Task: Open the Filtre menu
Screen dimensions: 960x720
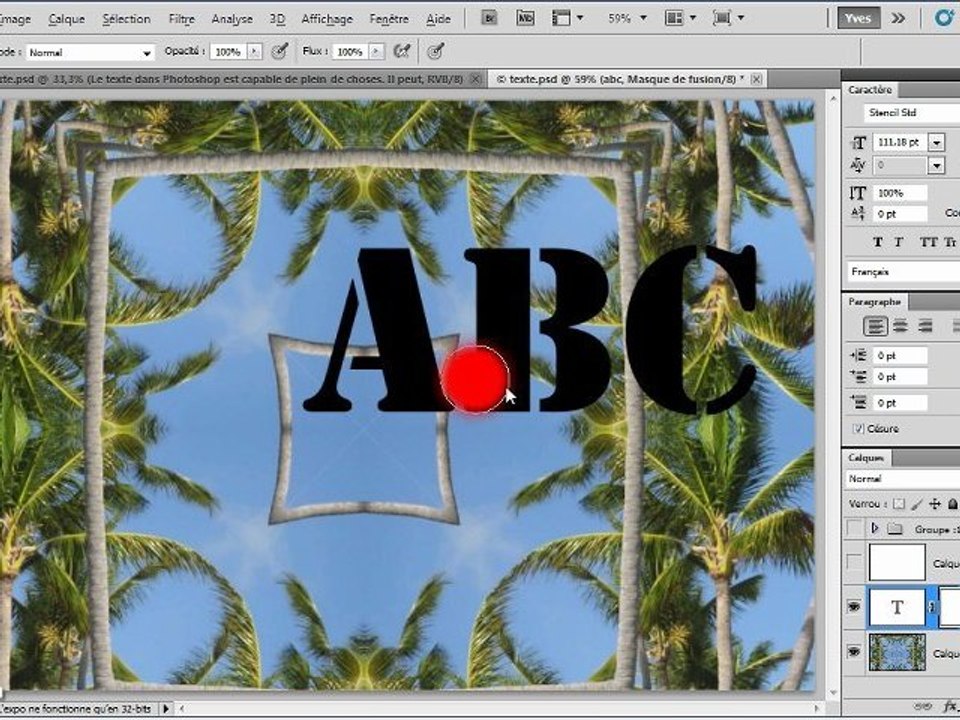Action: (182, 19)
